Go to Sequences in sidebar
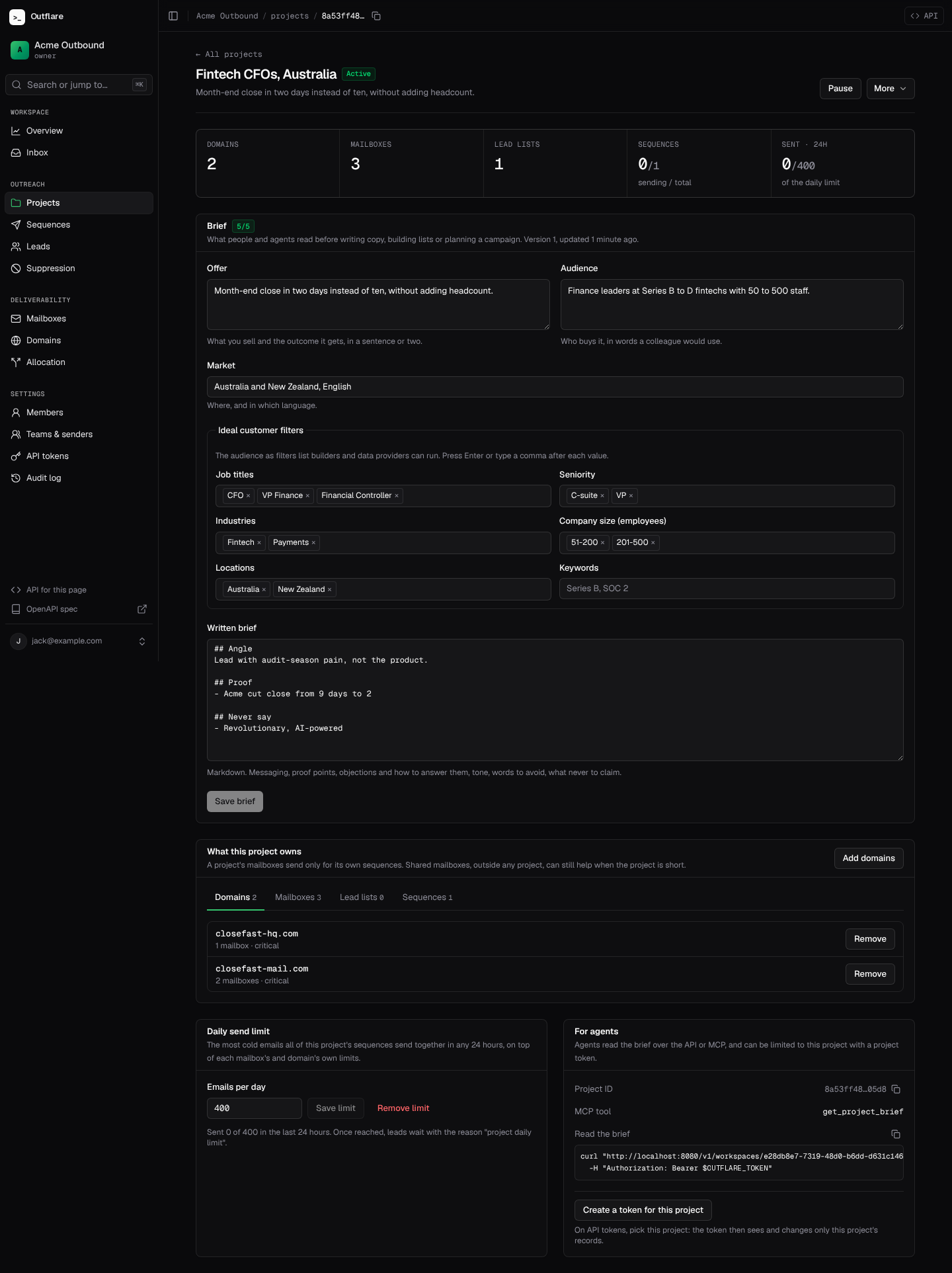 pyautogui.click(x=79, y=225)
